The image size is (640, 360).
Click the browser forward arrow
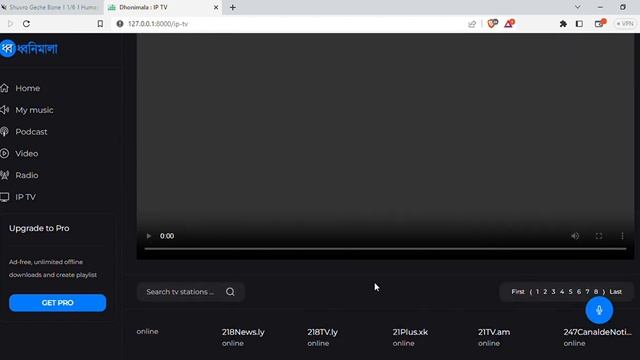tap(10, 24)
